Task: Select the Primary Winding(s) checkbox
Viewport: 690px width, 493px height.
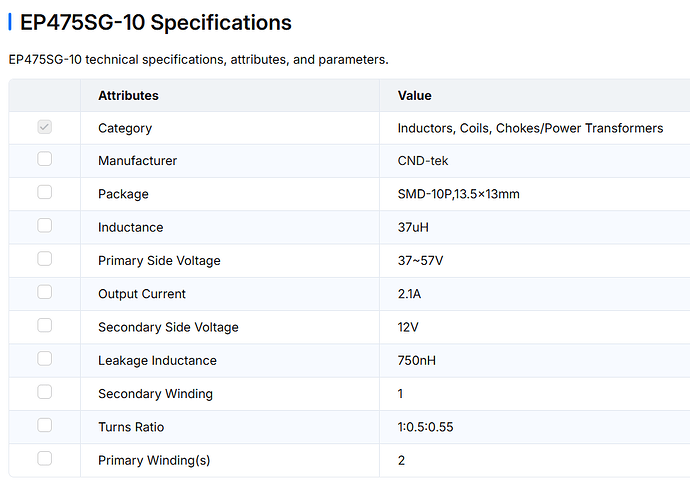Action: tap(44, 459)
